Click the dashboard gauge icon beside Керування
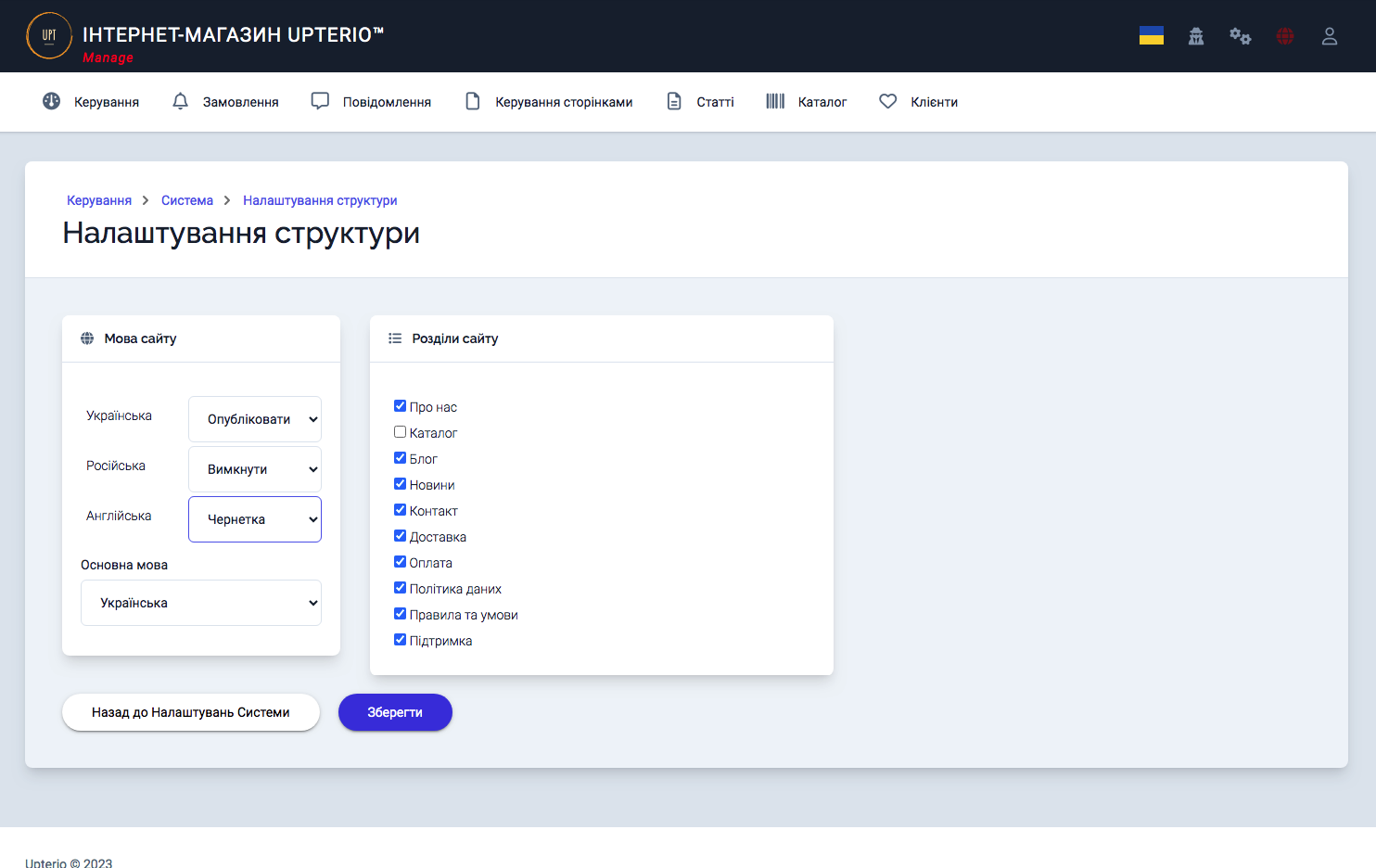 coord(52,101)
